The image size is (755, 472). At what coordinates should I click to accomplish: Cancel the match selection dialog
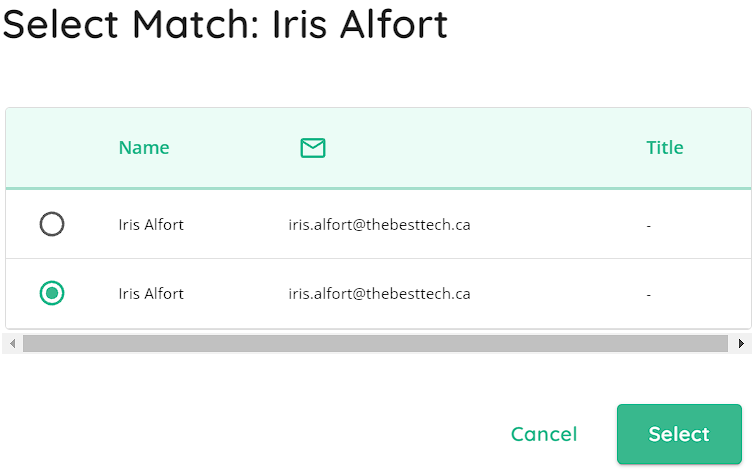pyautogui.click(x=544, y=434)
